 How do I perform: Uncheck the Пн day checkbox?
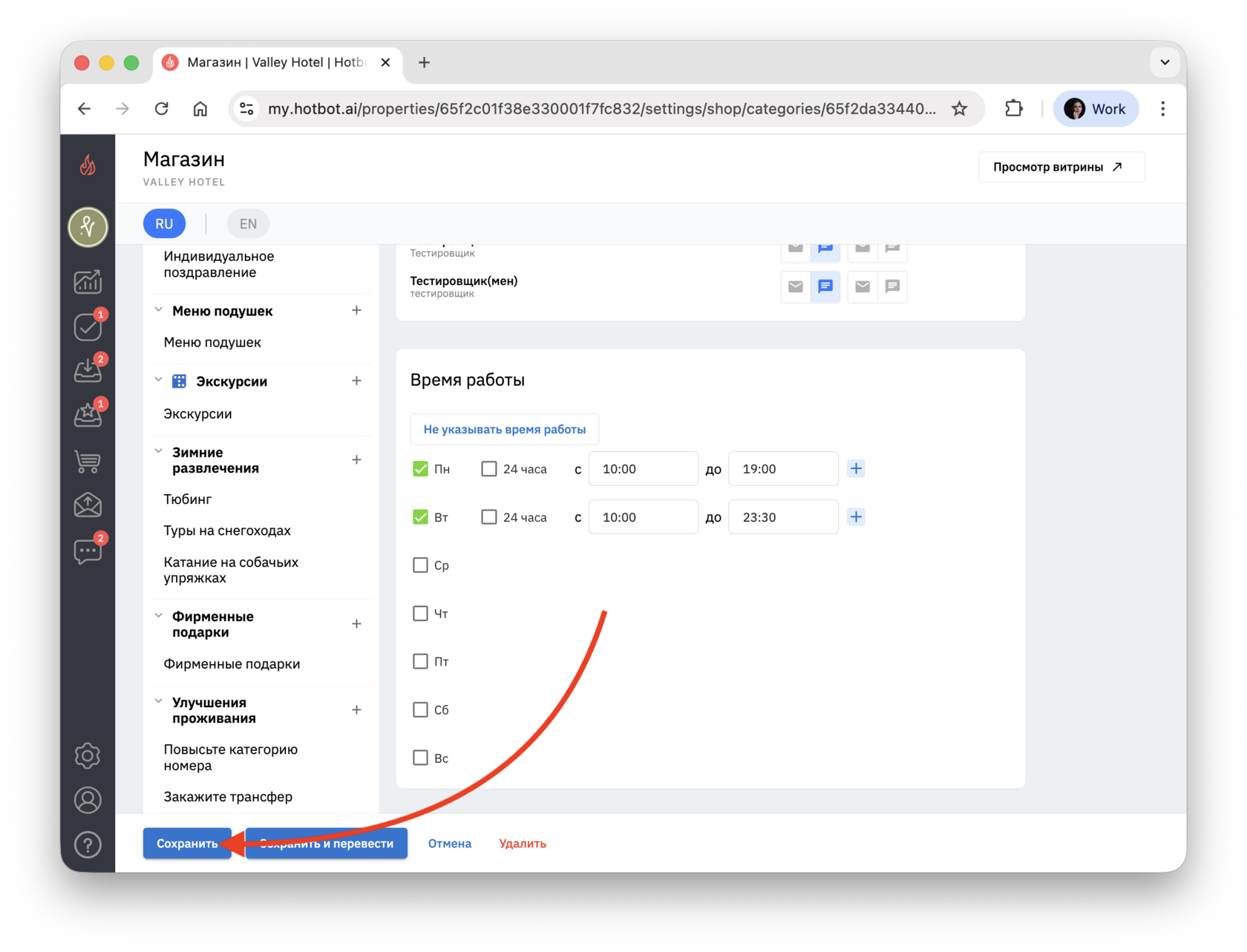[420, 468]
